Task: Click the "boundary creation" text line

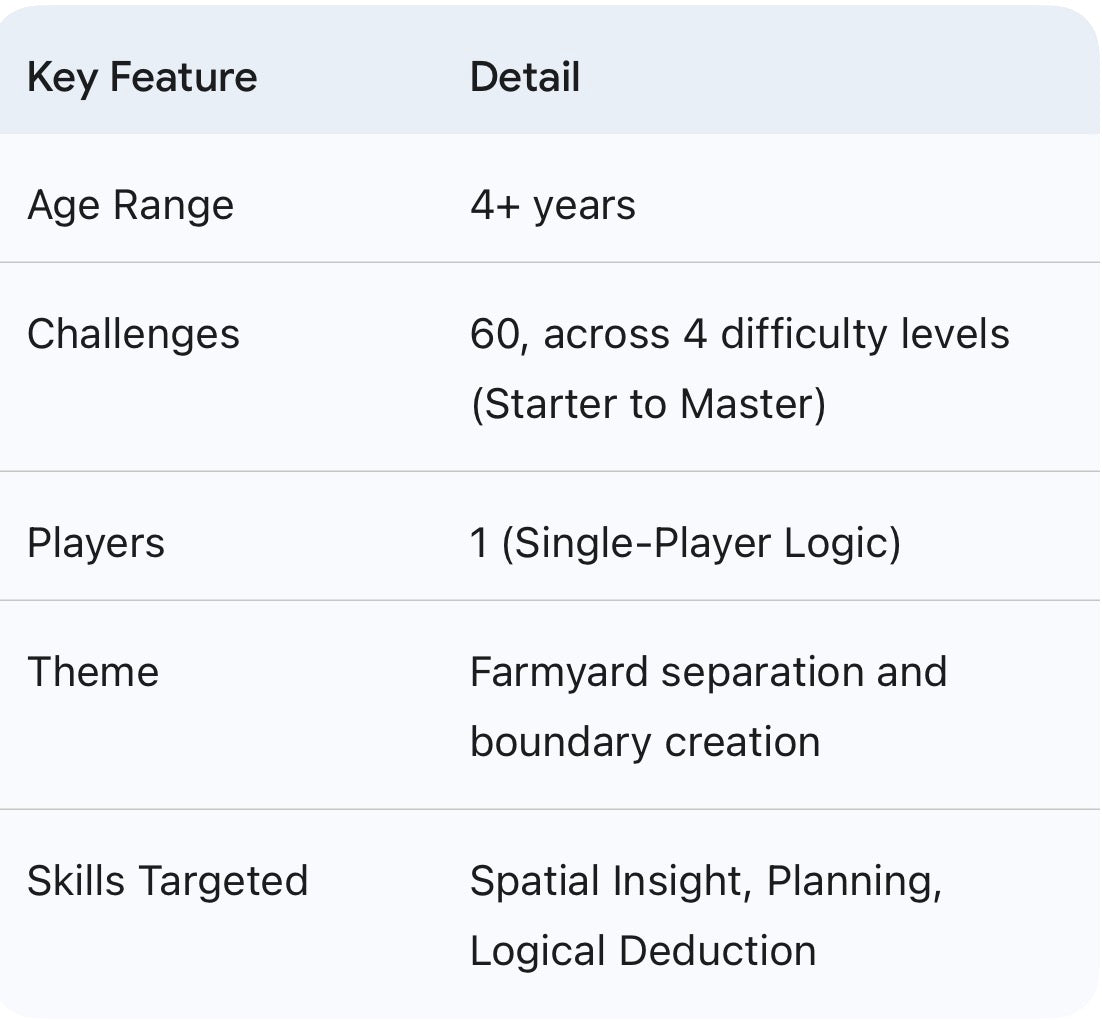Action: coord(645,742)
